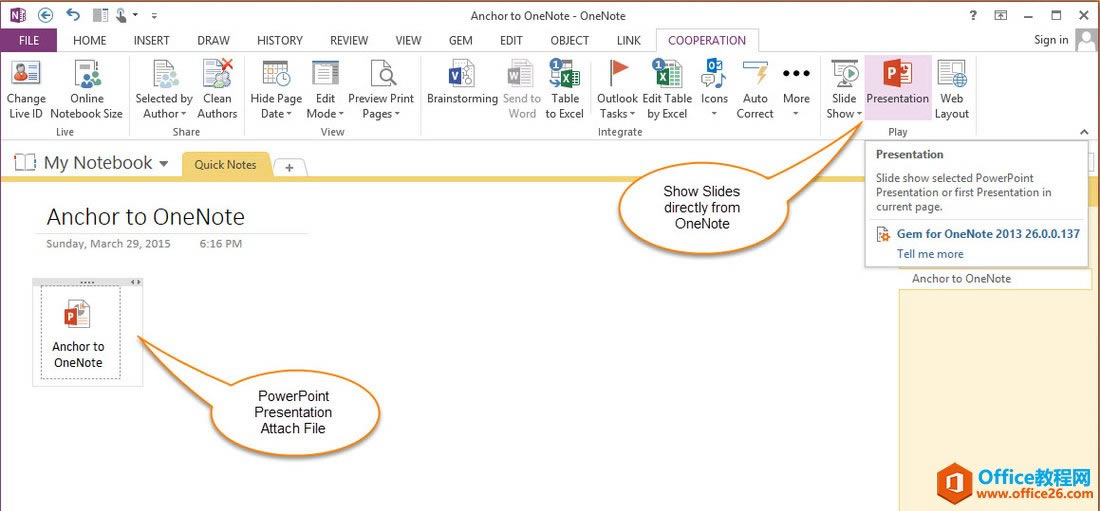Screen dimensions: 1100x511
Task: Add a new section with plus tab
Action: (x=290, y=167)
